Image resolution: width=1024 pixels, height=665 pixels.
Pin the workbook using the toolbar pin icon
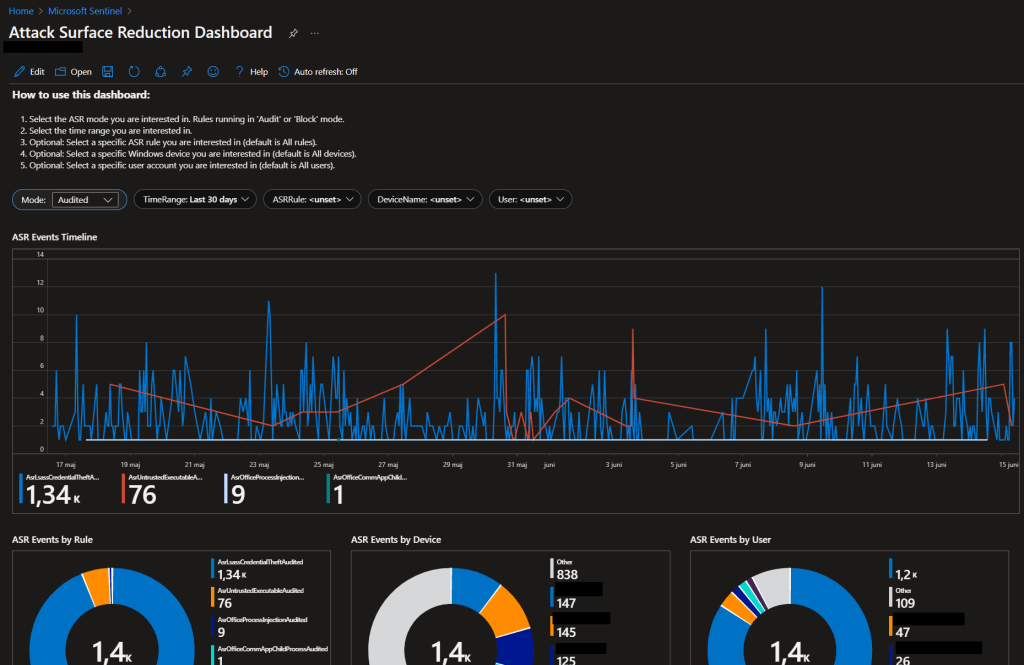point(186,72)
